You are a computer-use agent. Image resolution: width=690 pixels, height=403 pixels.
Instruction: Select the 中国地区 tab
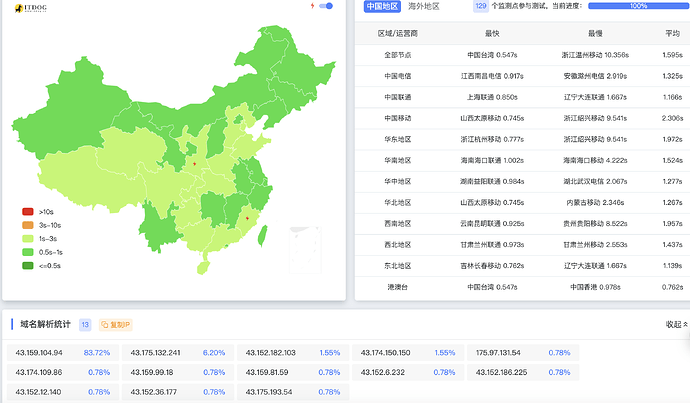point(382,6)
